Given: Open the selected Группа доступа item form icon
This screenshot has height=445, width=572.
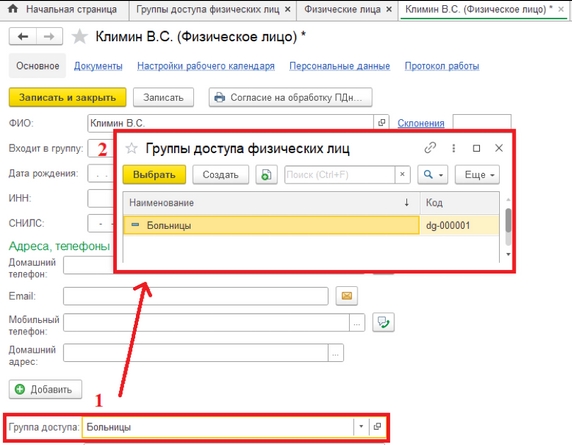Looking at the screenshot, I should click(377, 426).
